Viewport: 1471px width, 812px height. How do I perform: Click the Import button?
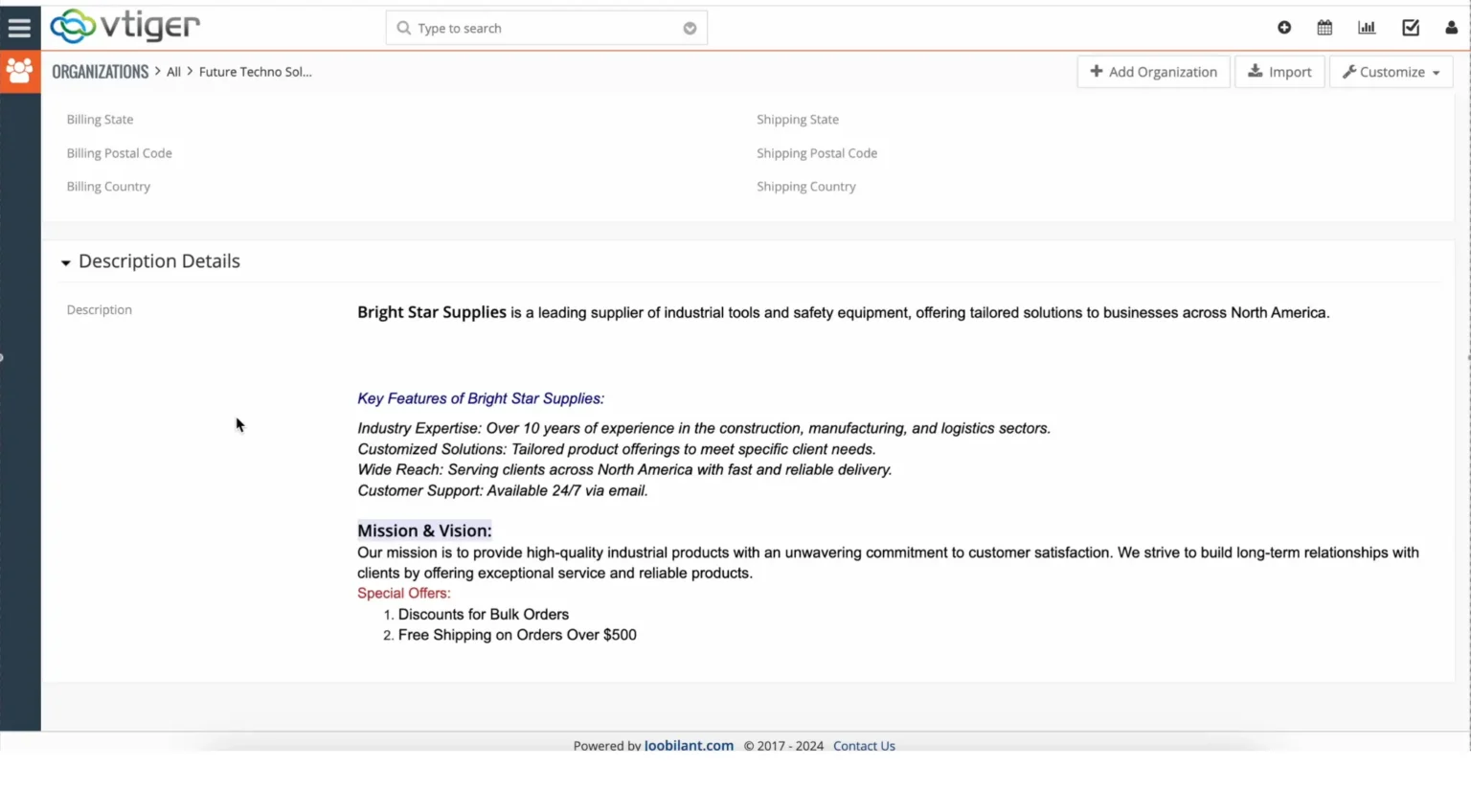[x=1279, y=71]
